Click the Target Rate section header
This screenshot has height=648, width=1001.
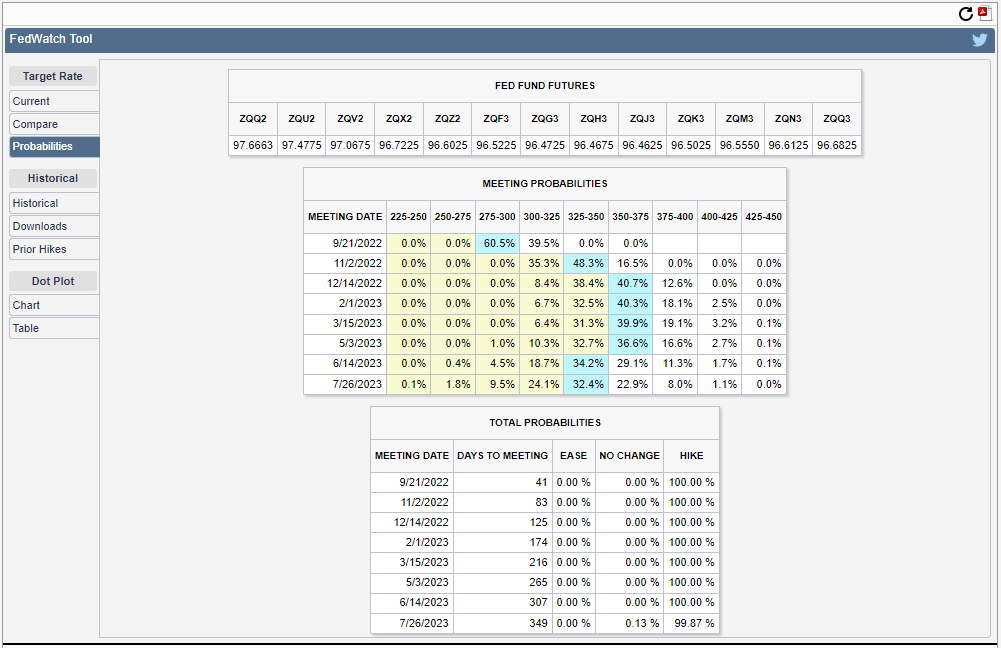53,76
